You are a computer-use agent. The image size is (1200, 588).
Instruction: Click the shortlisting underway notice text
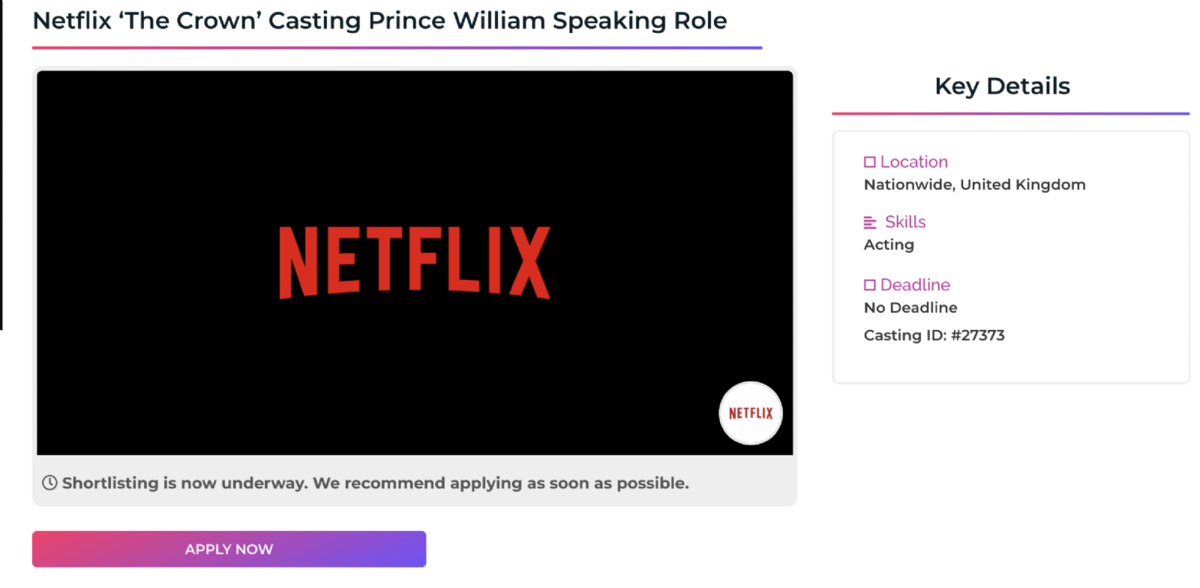tap(375, 484)
